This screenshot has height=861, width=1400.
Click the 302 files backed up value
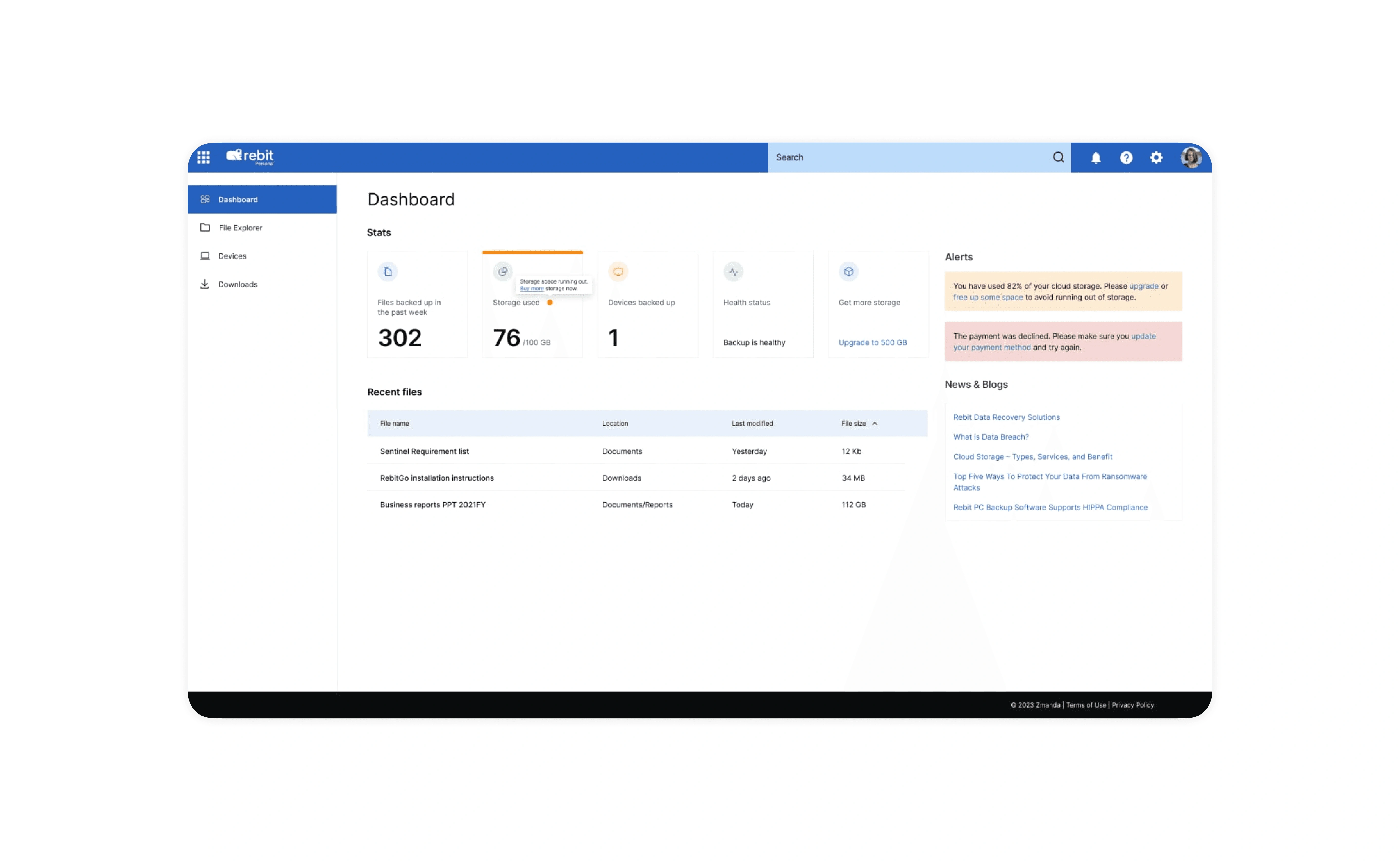point(400,338)
